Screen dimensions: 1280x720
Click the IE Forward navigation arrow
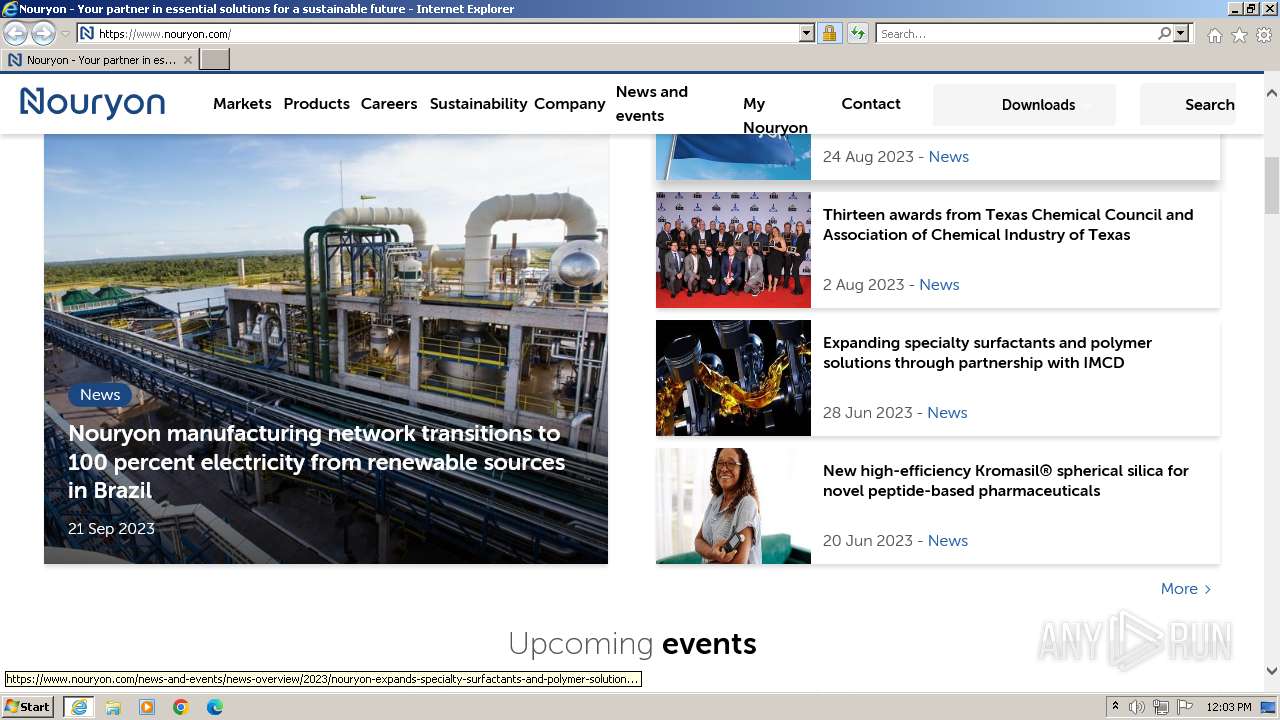click(43, 33)
